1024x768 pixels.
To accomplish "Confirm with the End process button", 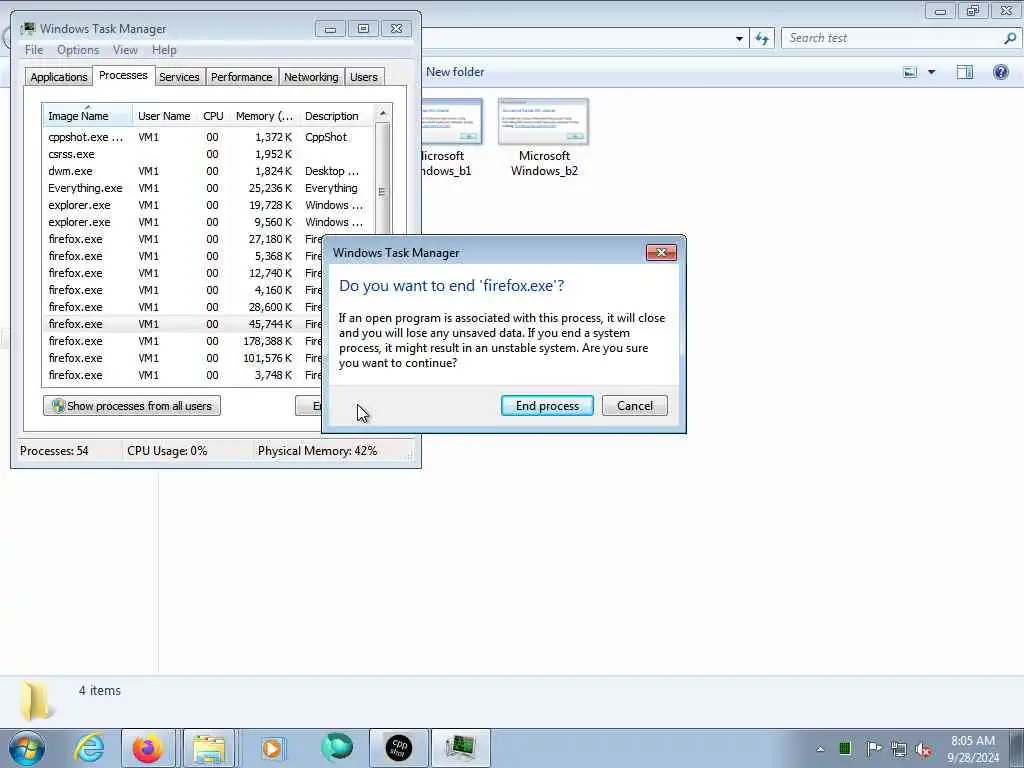I will point(547,406).
